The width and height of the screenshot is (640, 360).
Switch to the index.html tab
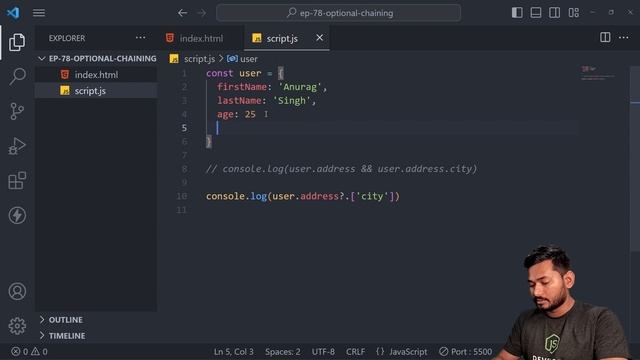click(x=201, y=38)
